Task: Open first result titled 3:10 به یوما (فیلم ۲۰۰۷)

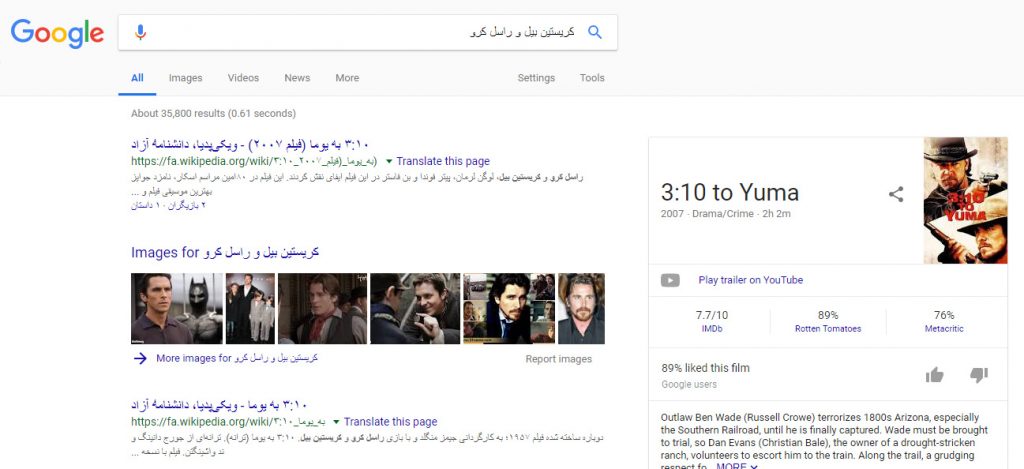Action: [x=252, y=144]
